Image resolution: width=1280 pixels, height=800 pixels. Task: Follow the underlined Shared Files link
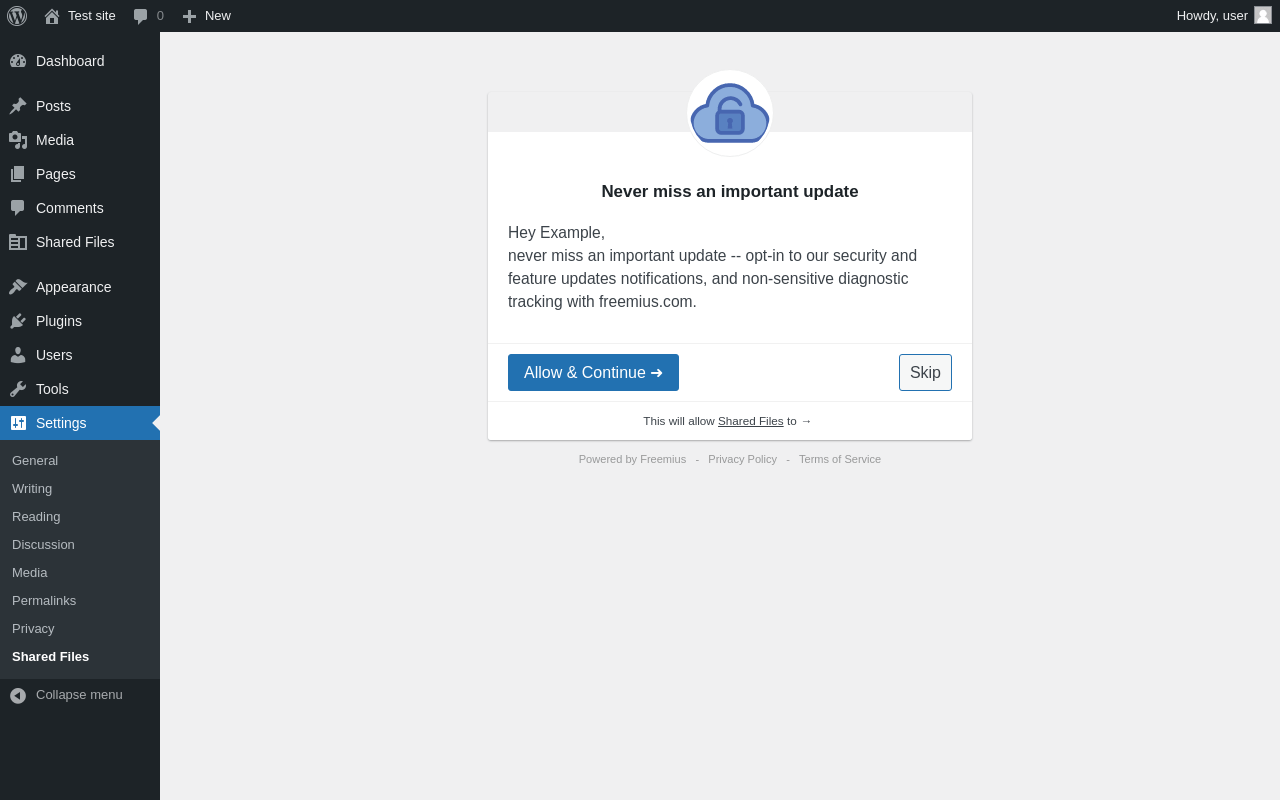(x=750, y=421)
